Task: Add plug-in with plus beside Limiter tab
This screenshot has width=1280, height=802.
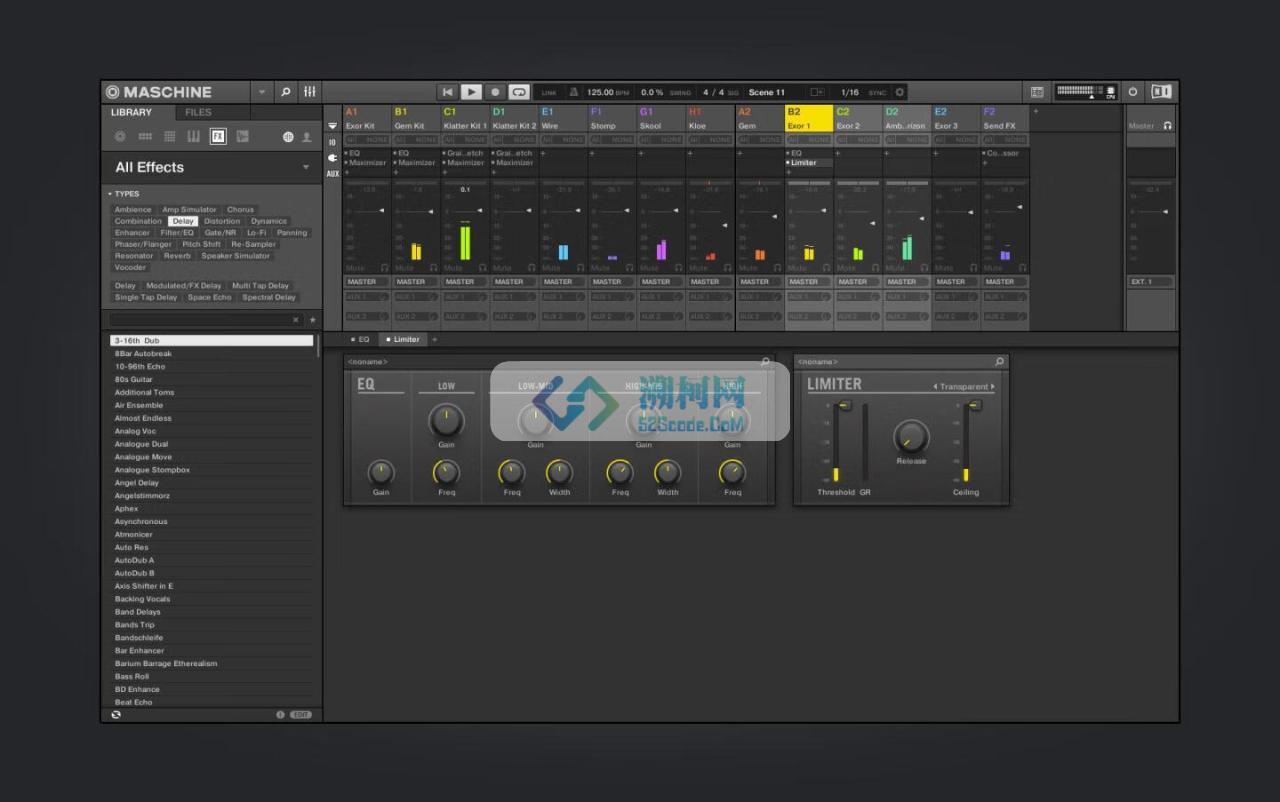Action: pyautogui.click(x=435, y=340)
